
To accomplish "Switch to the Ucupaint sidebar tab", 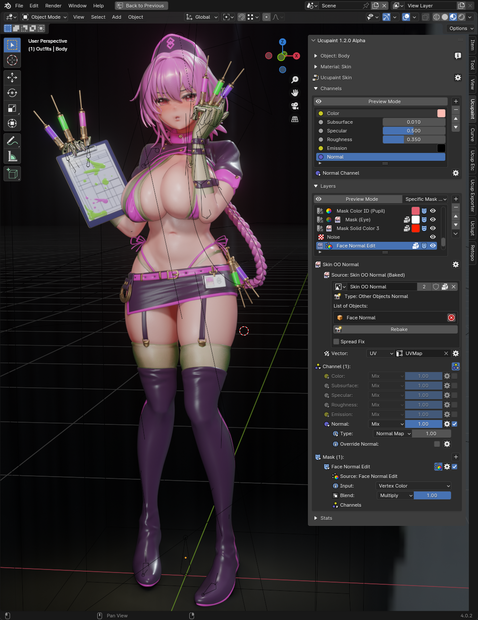I will [472, 109].
